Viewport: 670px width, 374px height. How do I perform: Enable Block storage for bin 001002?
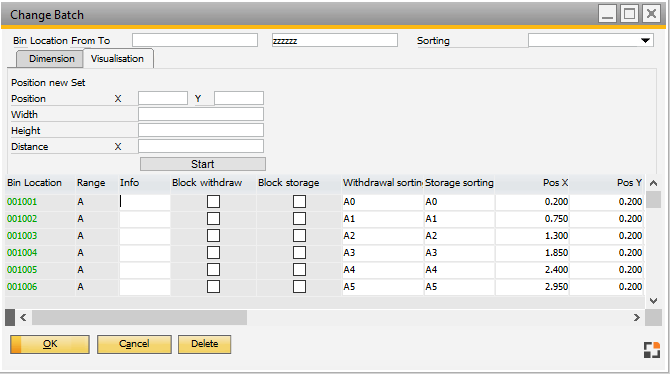click(x=299, y=218)
